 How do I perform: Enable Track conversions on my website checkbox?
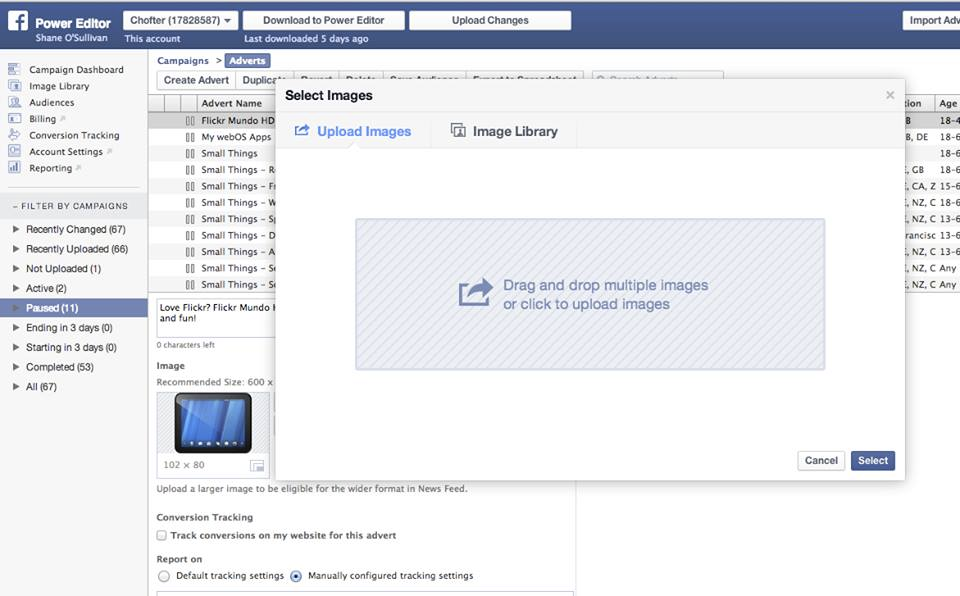(x=162, y=535)
